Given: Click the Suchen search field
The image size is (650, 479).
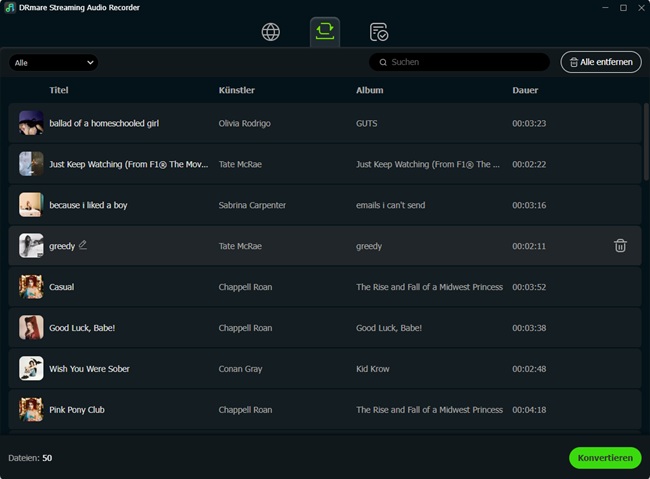Looking at the screenshot, I should (x=459, y=62).
